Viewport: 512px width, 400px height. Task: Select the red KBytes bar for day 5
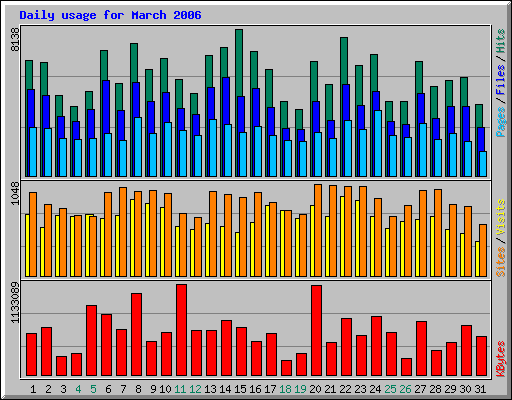[92, 341]
